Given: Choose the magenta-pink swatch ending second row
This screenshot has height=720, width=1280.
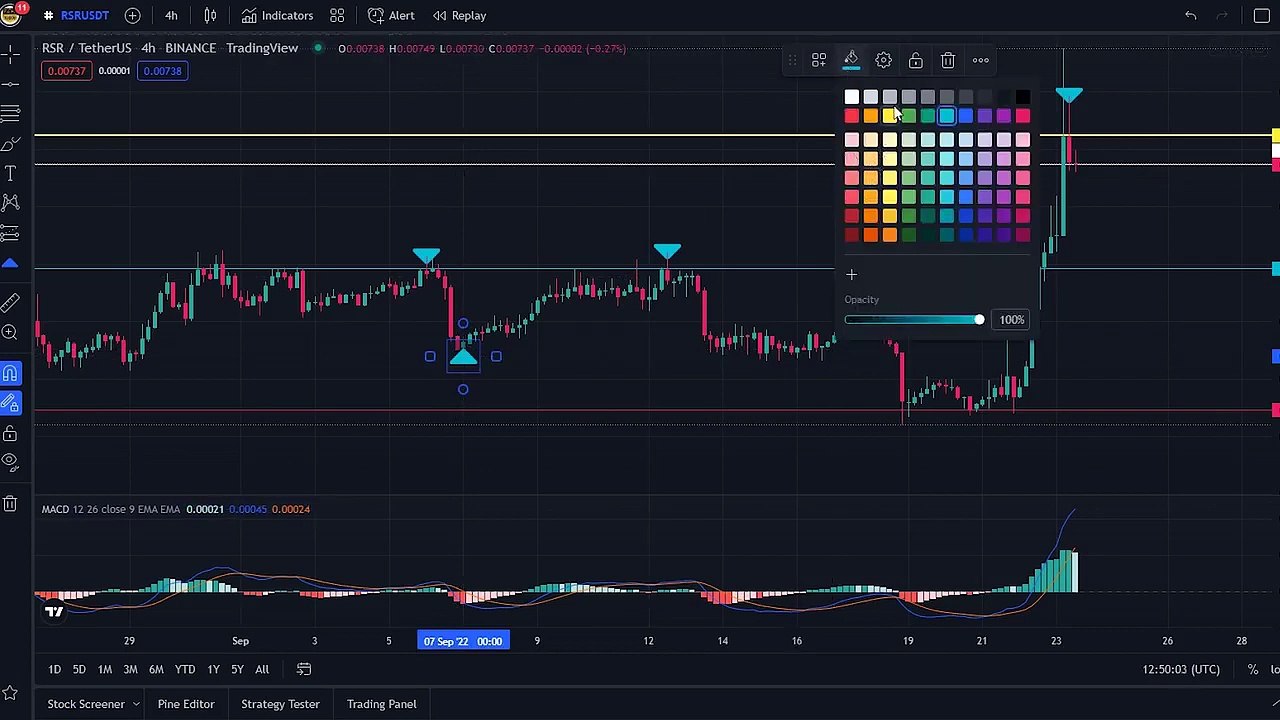Looking at the screenshot, I should (x=1022, y=116).
